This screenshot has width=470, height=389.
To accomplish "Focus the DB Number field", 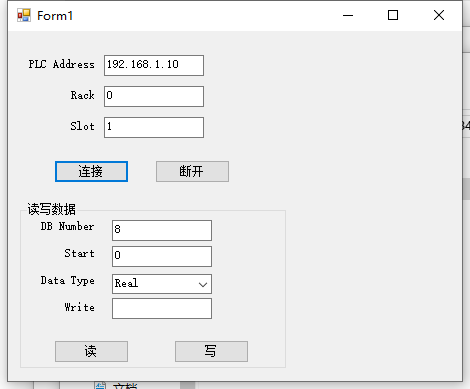I will click(x=162, y=230).
